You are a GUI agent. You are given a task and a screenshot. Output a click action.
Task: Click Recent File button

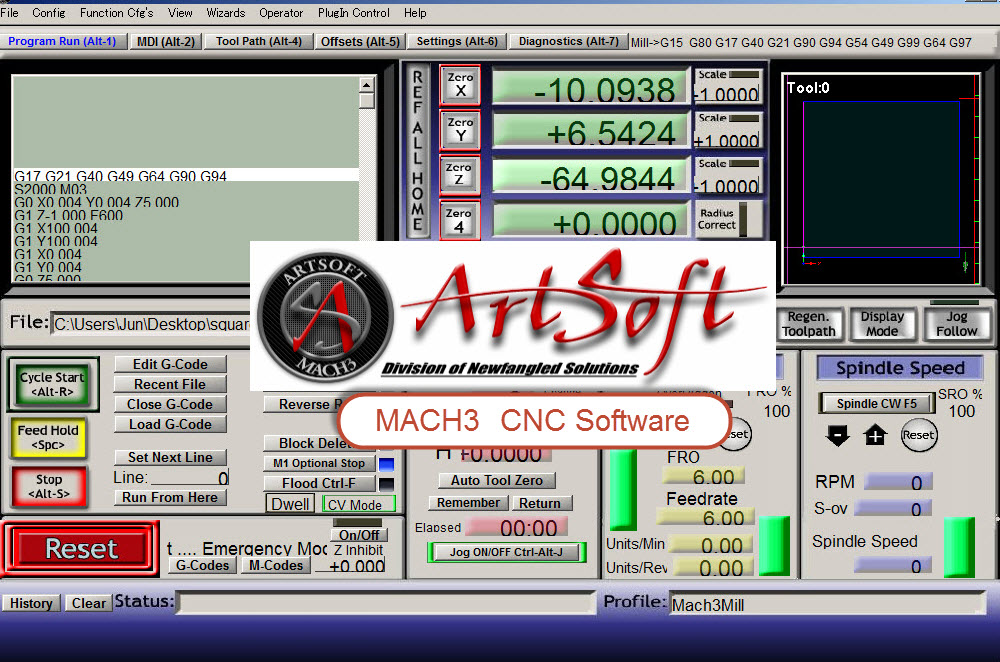coord(170,385)
